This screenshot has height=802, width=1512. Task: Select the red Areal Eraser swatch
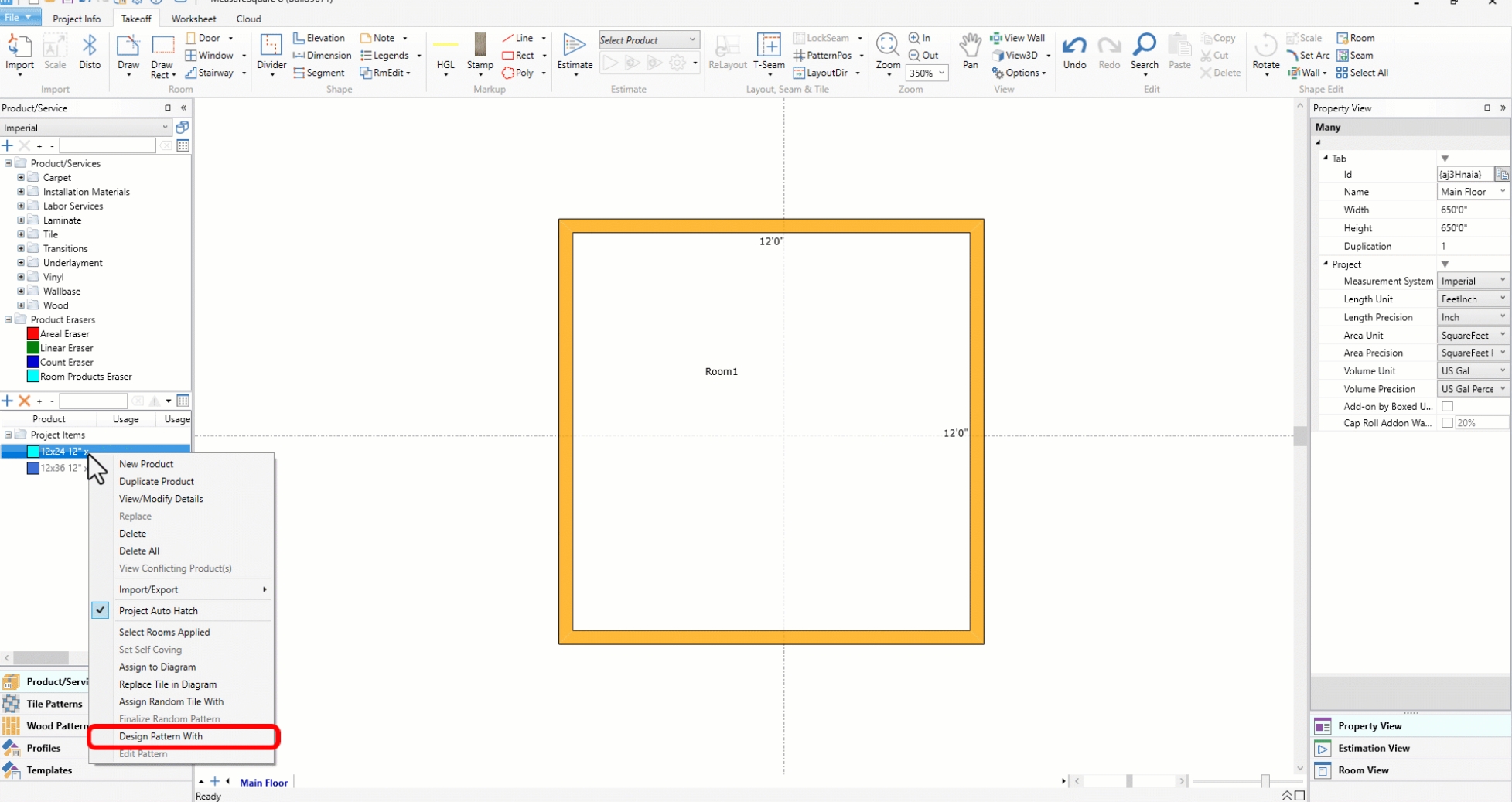pyautogui.click(x=33, y=333)
